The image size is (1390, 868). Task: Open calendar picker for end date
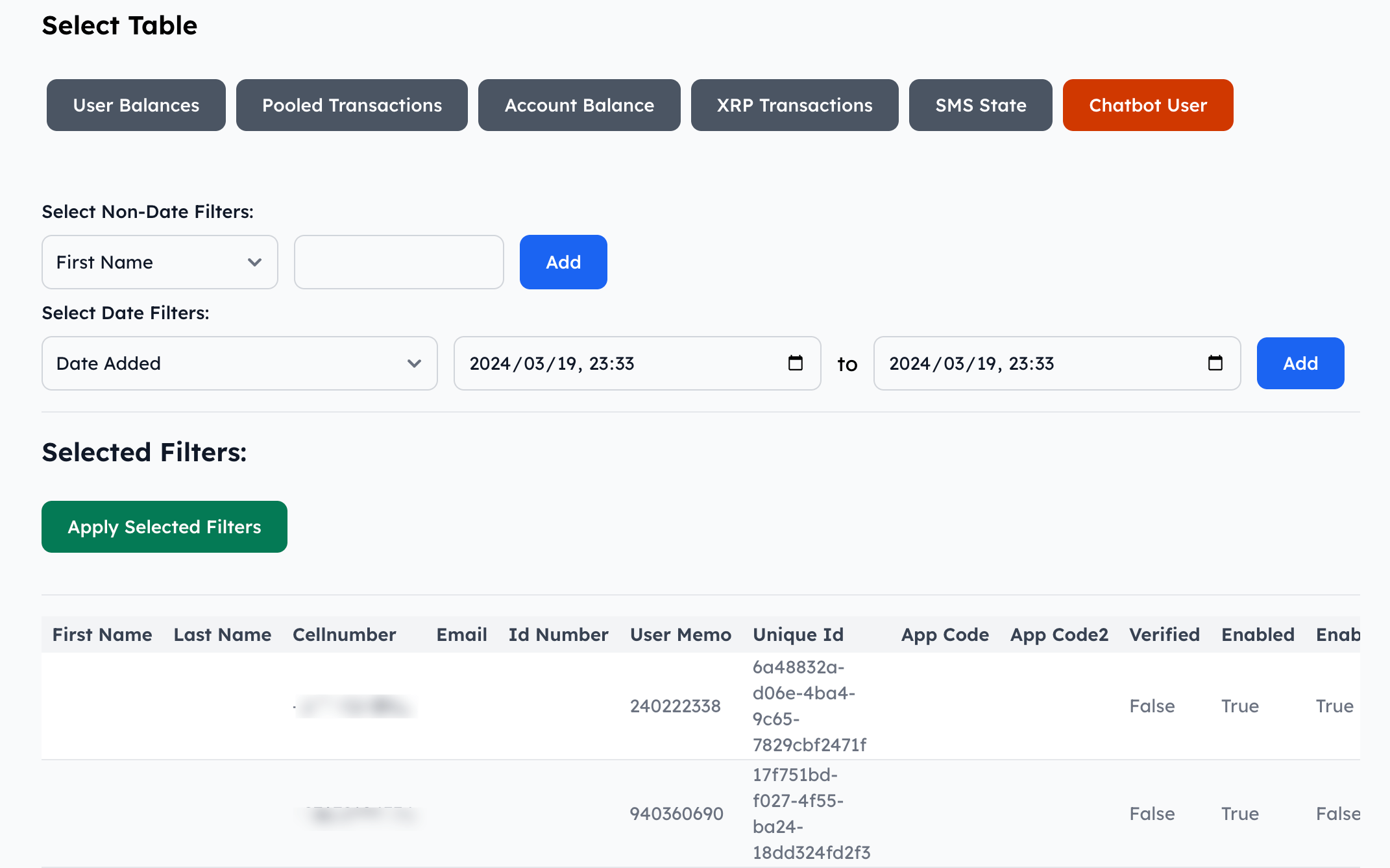pos(1215,363)
